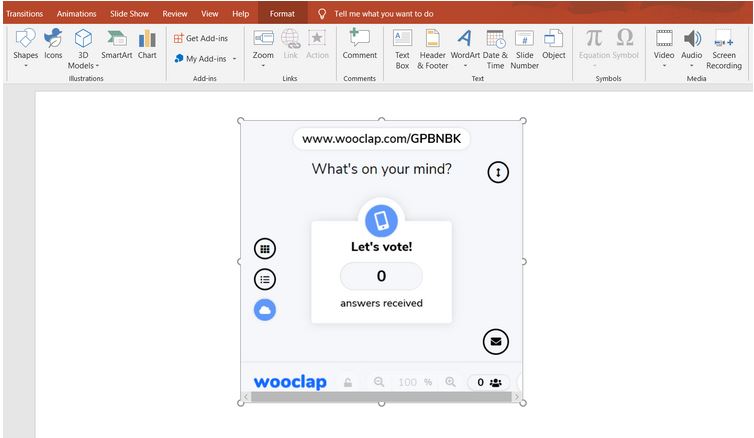Select the Format tab
The width and height of the screenshot is (754, 438).
(282, 14)
